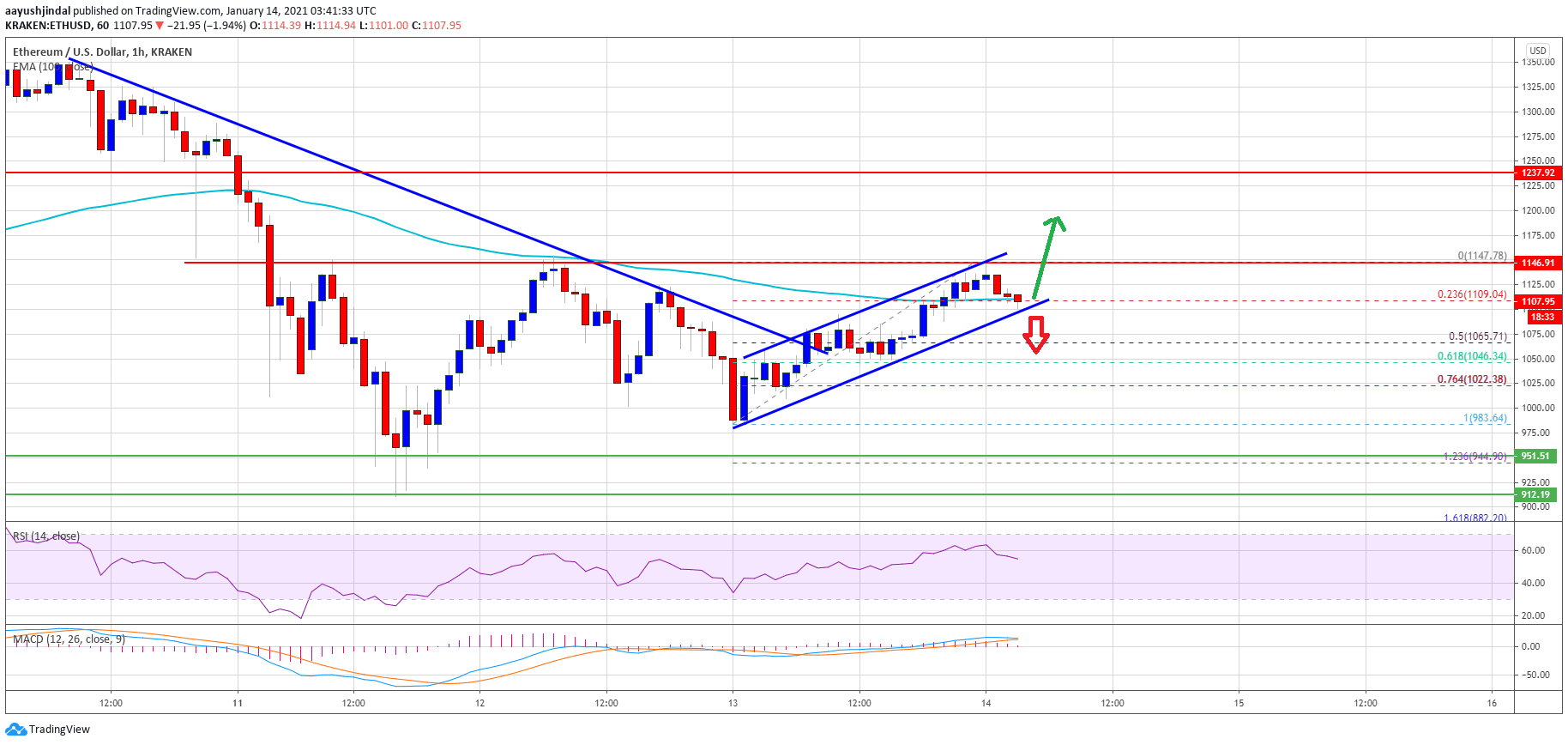Click the 1237.92 red price label
This screenshot has width=1568, height=745.
point(1538,173)
